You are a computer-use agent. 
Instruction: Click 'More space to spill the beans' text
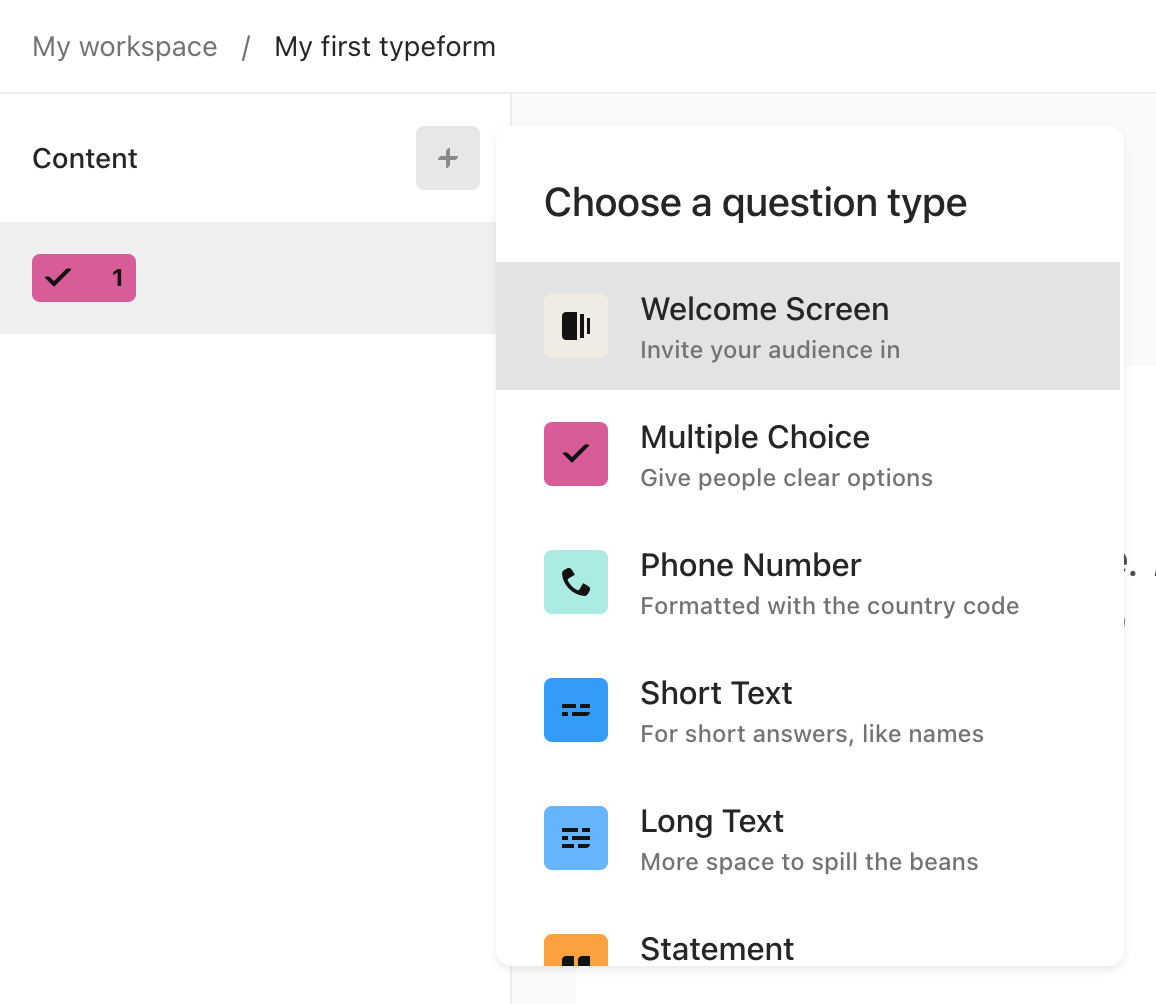point(809,862)
